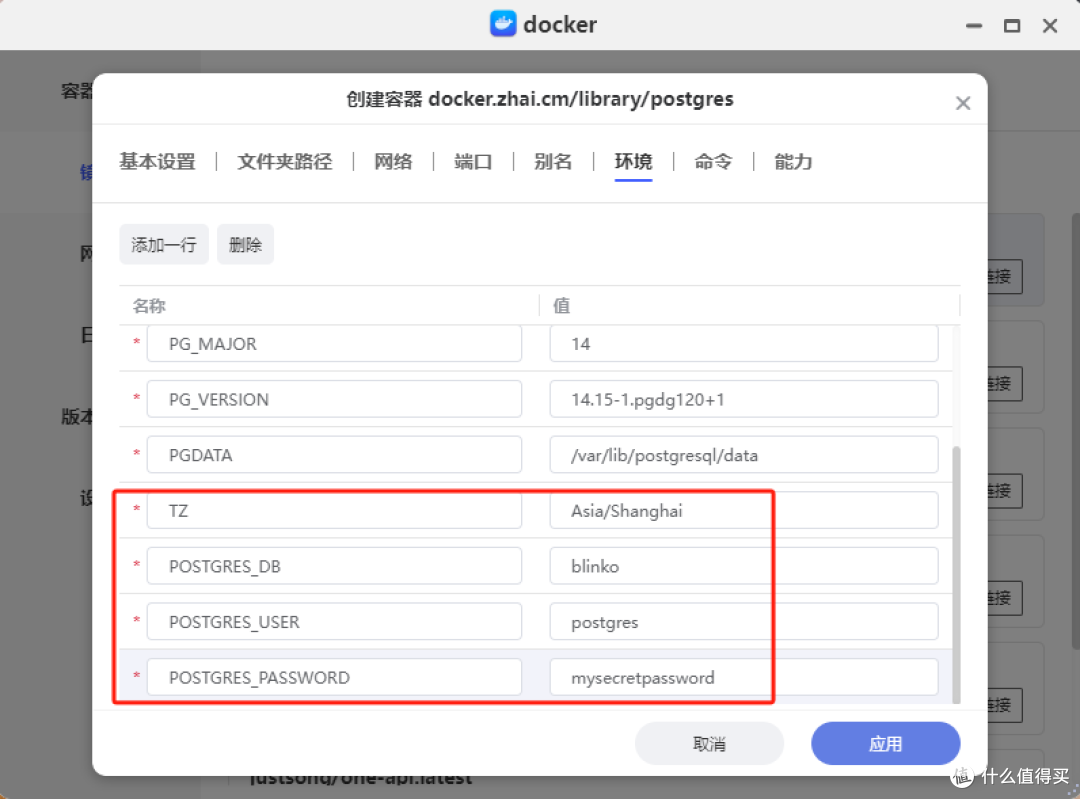Click the POSTGRES_USER name field
Image resolution: width=1080 pixels, height=799 pixels.
[x=334, y=622]
